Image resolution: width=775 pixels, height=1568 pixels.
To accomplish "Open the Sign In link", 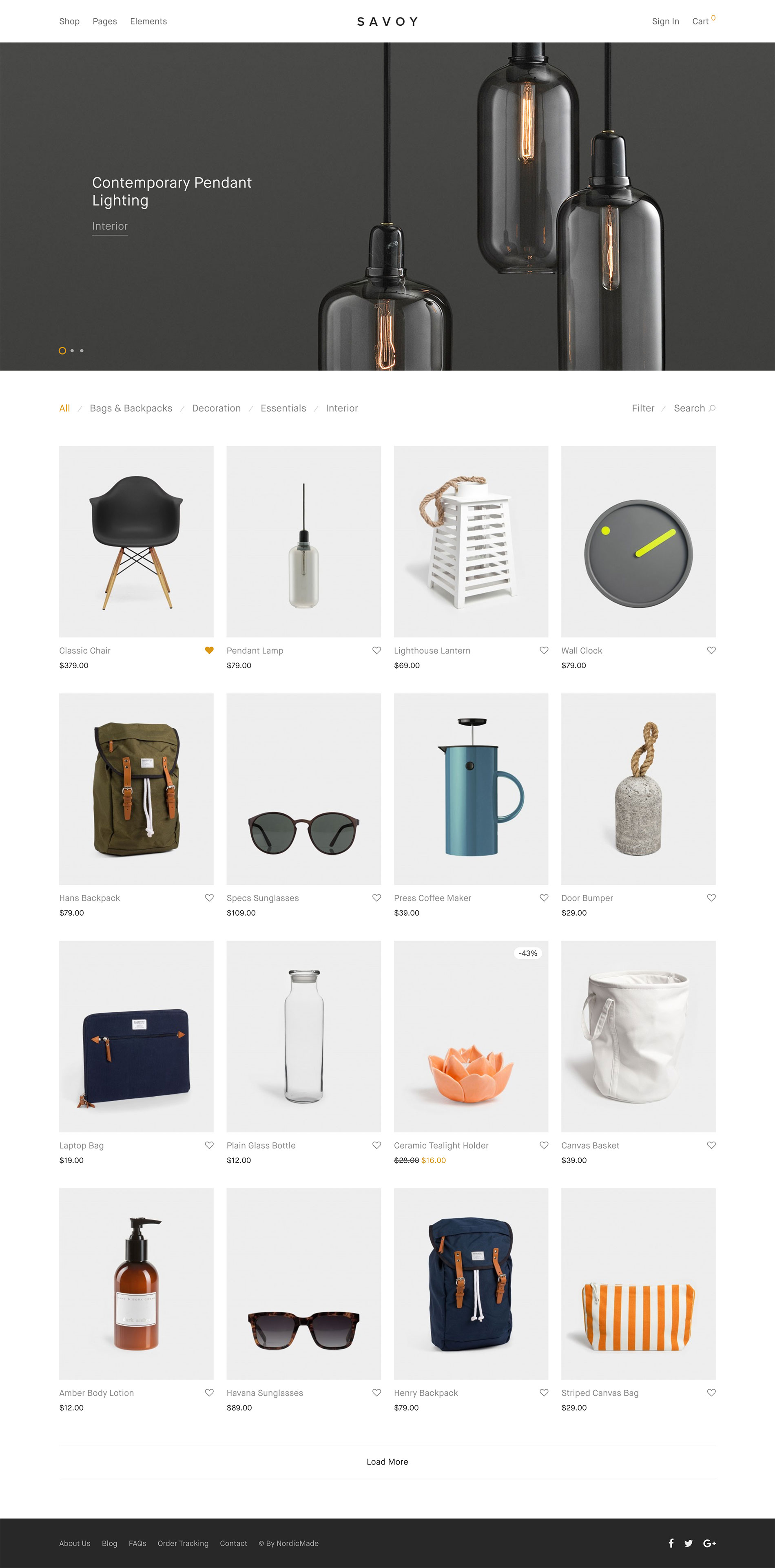I will pyautogui.click(x=665, y=21).
